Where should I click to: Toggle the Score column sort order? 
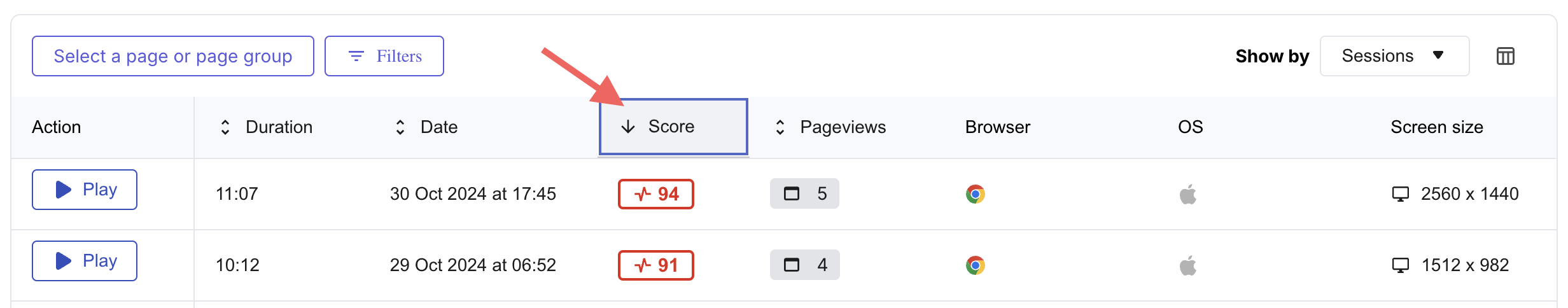(673, 127)
